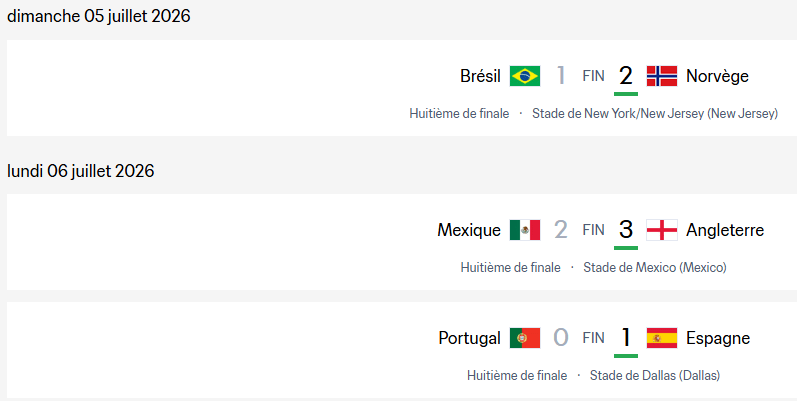Click Stade de Dallas (Dallas) venue text
The width and height of the screenshot is (797, 401).
655,376
